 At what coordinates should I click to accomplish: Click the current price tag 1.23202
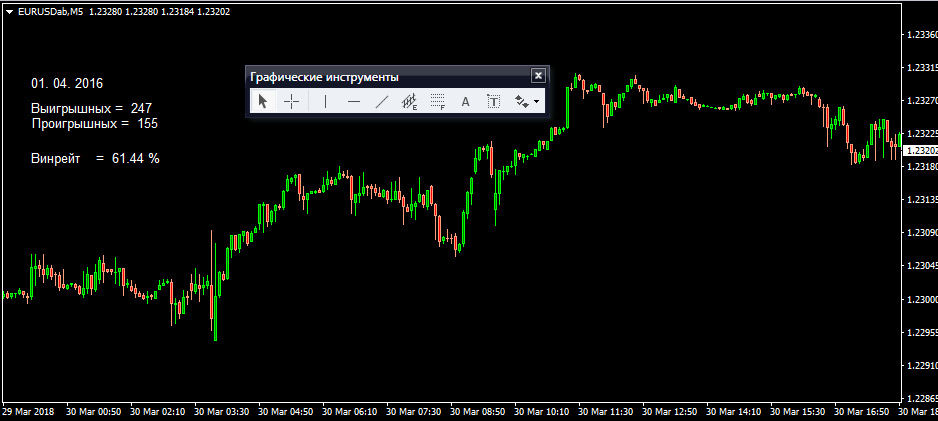(921, 150)
